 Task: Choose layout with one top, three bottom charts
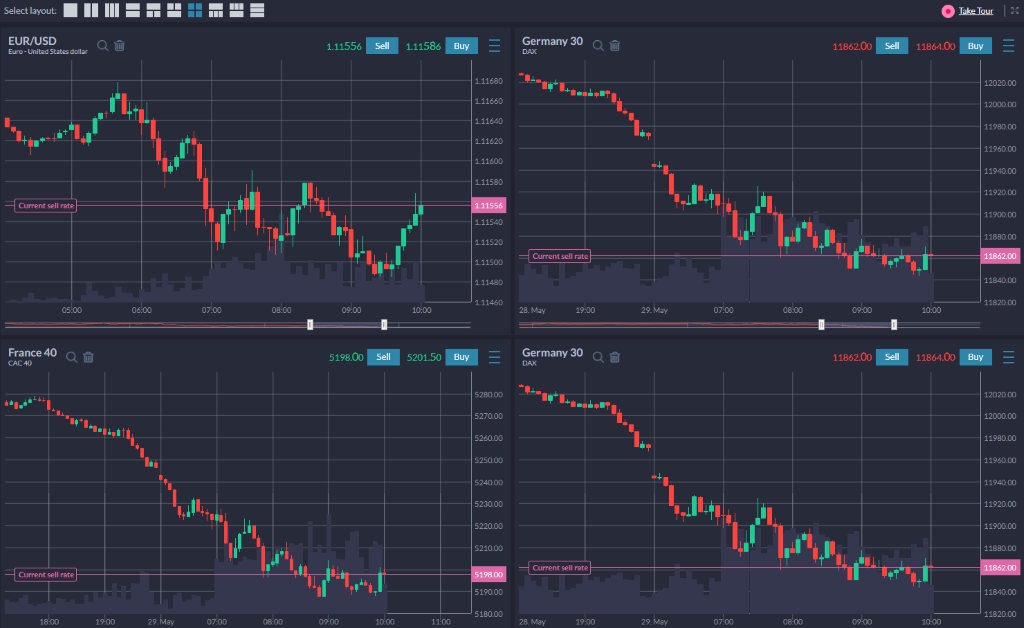(x=216, y=10)
